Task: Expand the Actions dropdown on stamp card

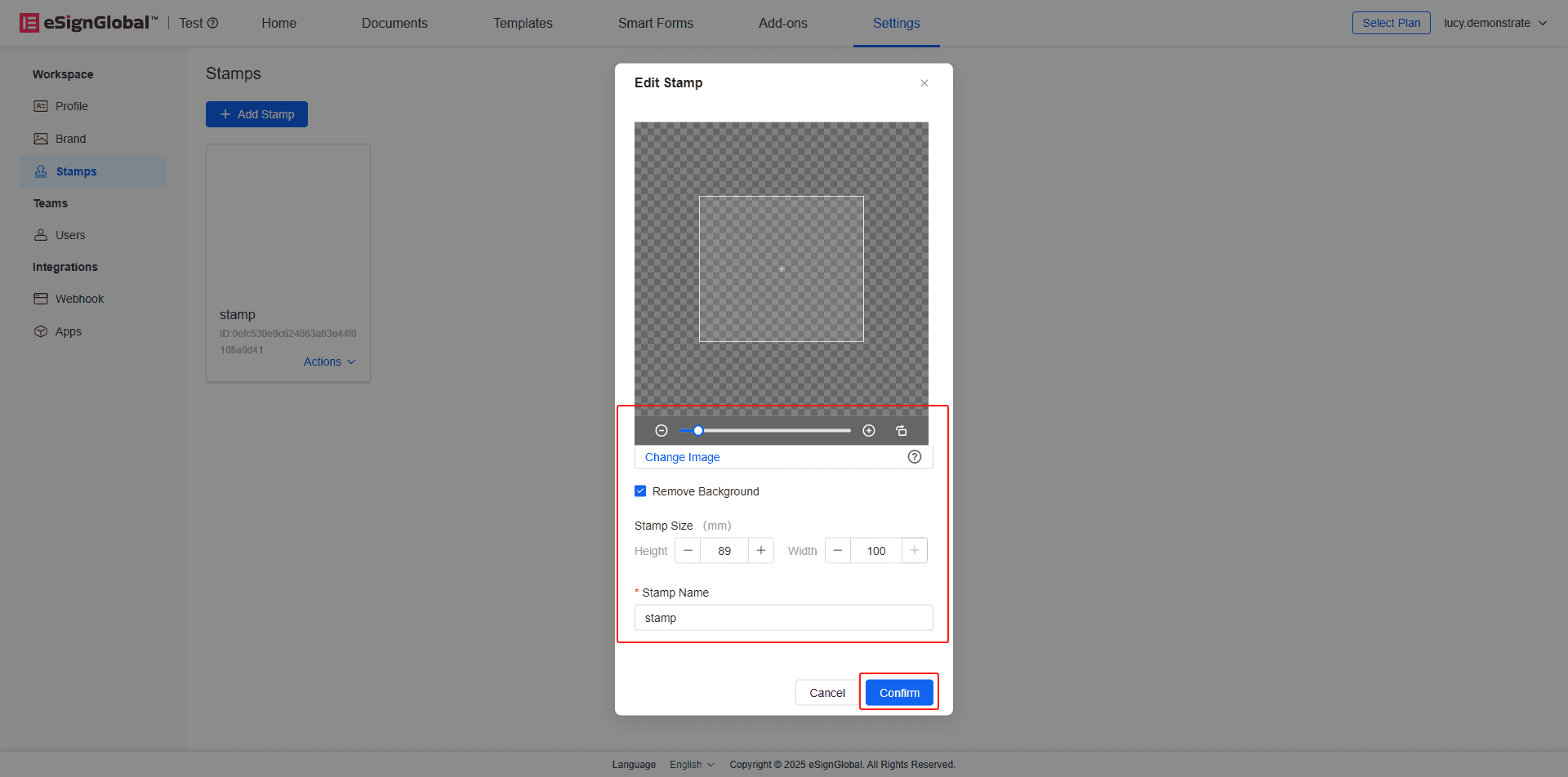Action: pos(329,362)
